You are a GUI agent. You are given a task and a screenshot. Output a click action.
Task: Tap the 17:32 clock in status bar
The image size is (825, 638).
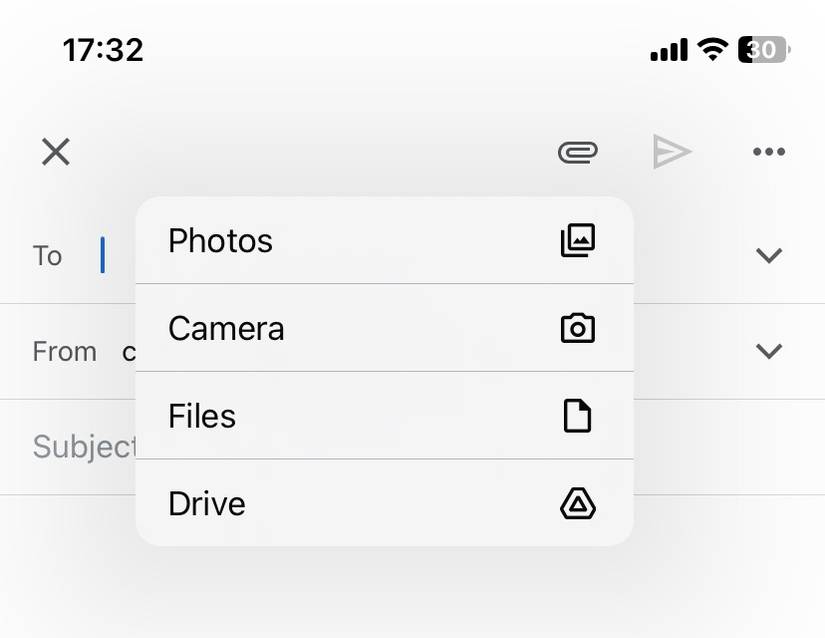tap(103, 50)
